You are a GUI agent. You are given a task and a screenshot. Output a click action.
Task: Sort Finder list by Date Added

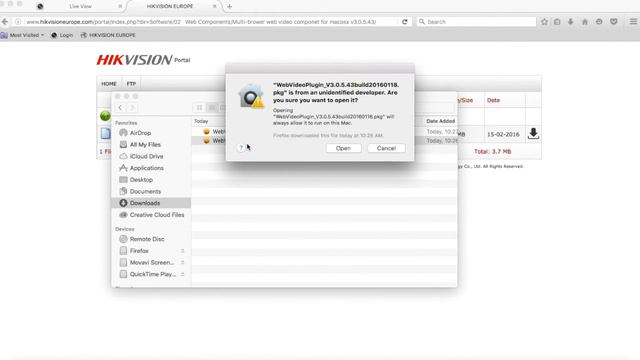440,121
